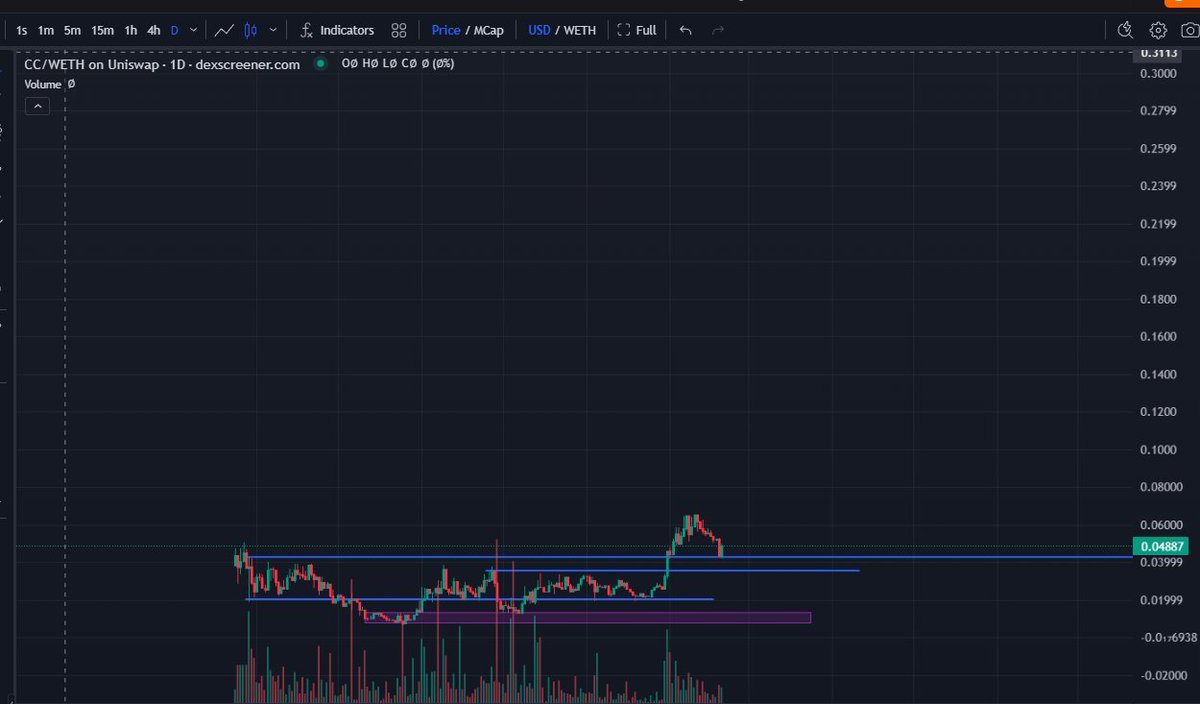The image size is (1200, 704).
Task: Show prices in USD
Action: 539,30
